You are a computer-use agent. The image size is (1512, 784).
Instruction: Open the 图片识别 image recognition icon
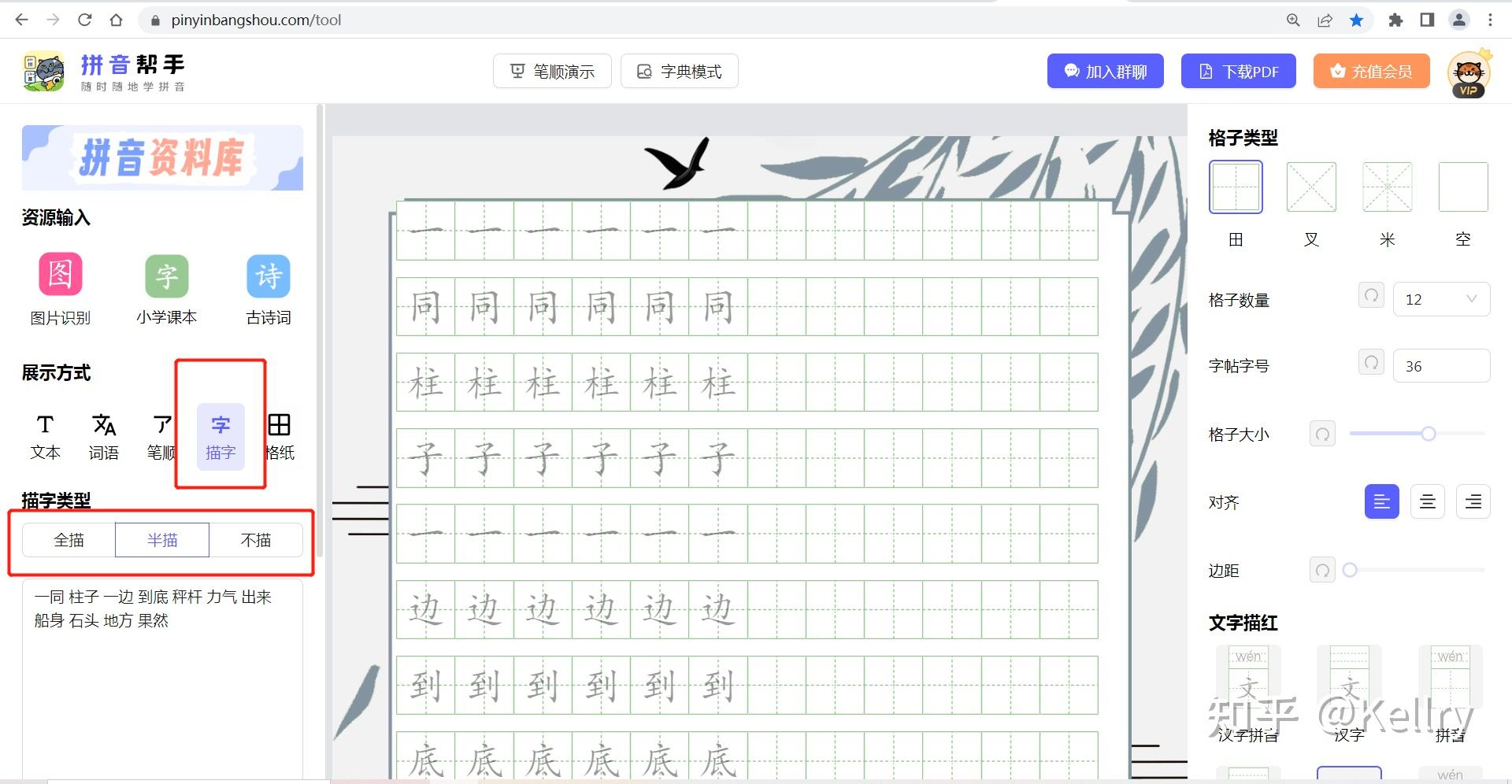tap(61, 275)
